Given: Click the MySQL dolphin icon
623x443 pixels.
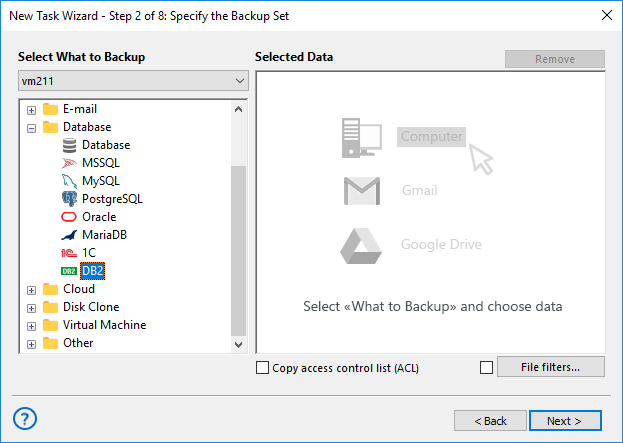Looking at the screenshot, I should (x=69, y=181).
